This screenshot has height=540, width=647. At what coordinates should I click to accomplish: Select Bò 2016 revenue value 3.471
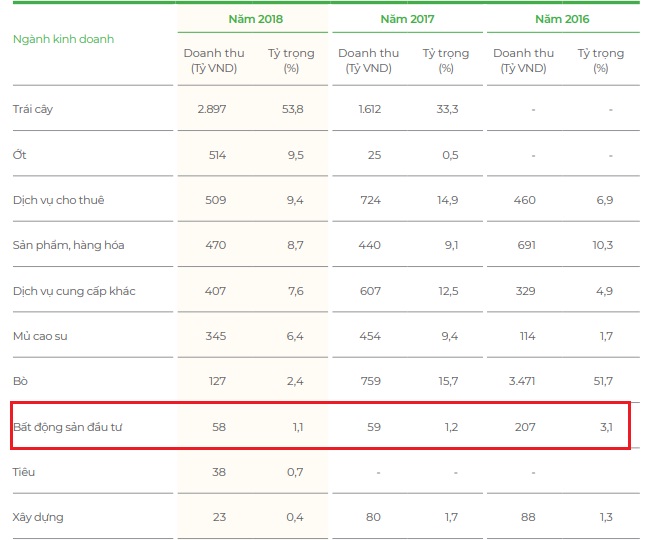[x=519, y=381]
